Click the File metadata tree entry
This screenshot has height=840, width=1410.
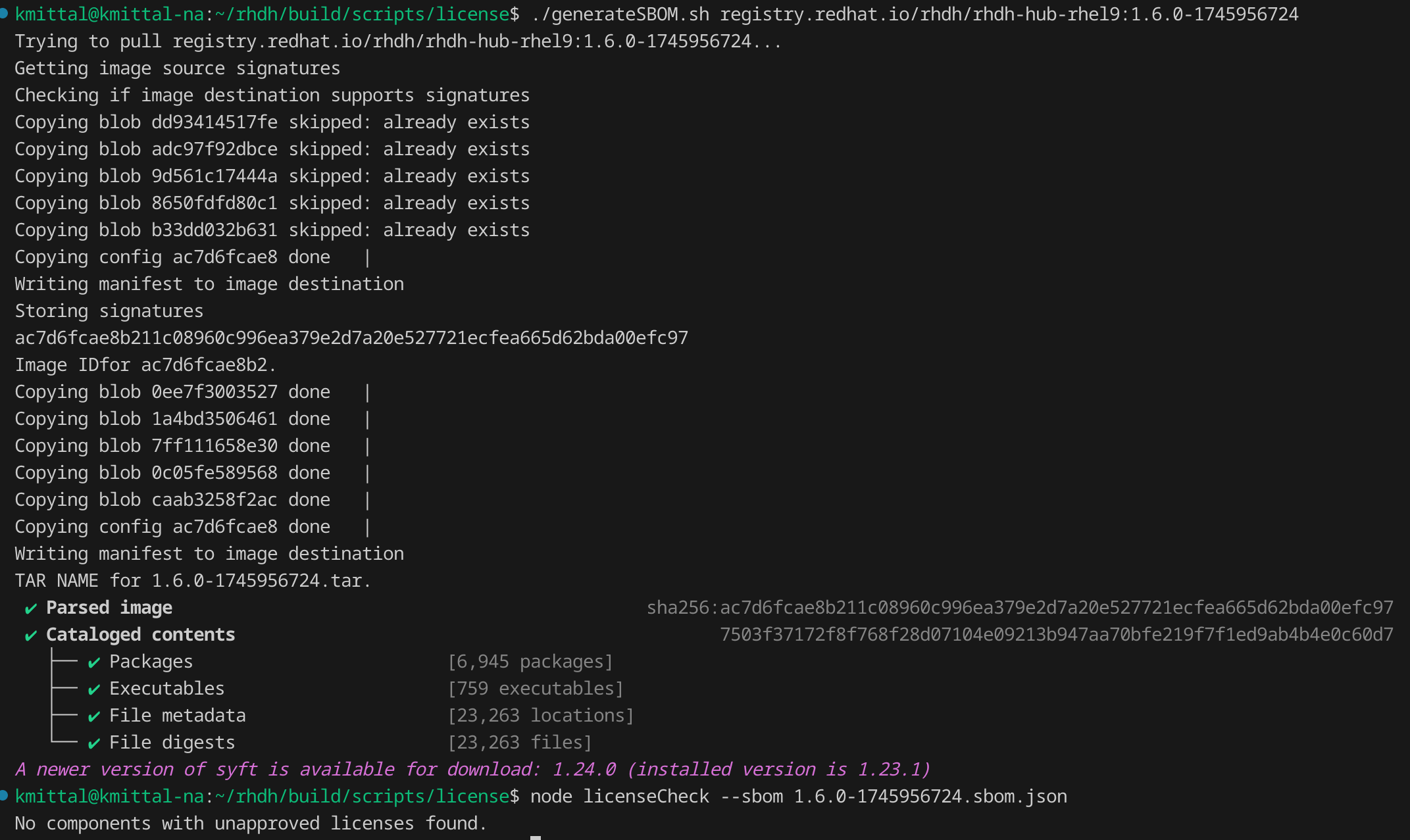[x=177, y=716]
